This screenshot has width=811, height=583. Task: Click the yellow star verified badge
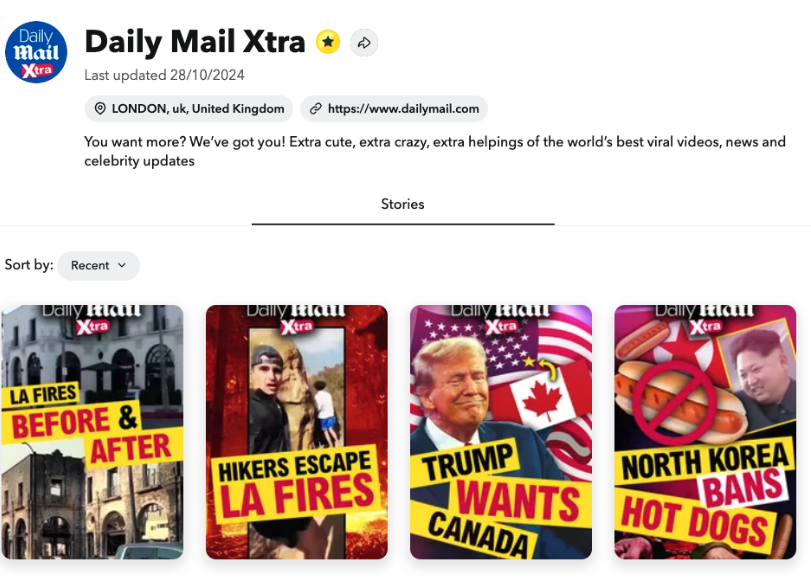click(x=328, y=42)
